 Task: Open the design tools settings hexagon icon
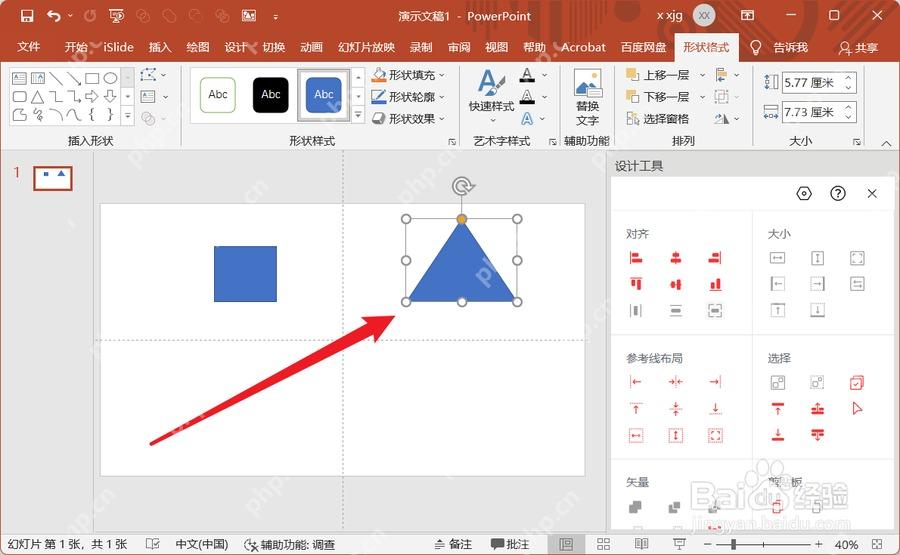point(804,193)
